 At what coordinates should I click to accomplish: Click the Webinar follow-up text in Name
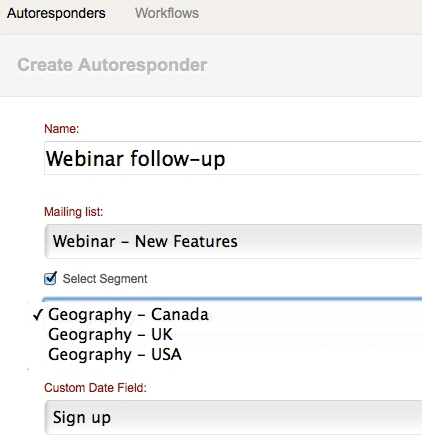135,159
